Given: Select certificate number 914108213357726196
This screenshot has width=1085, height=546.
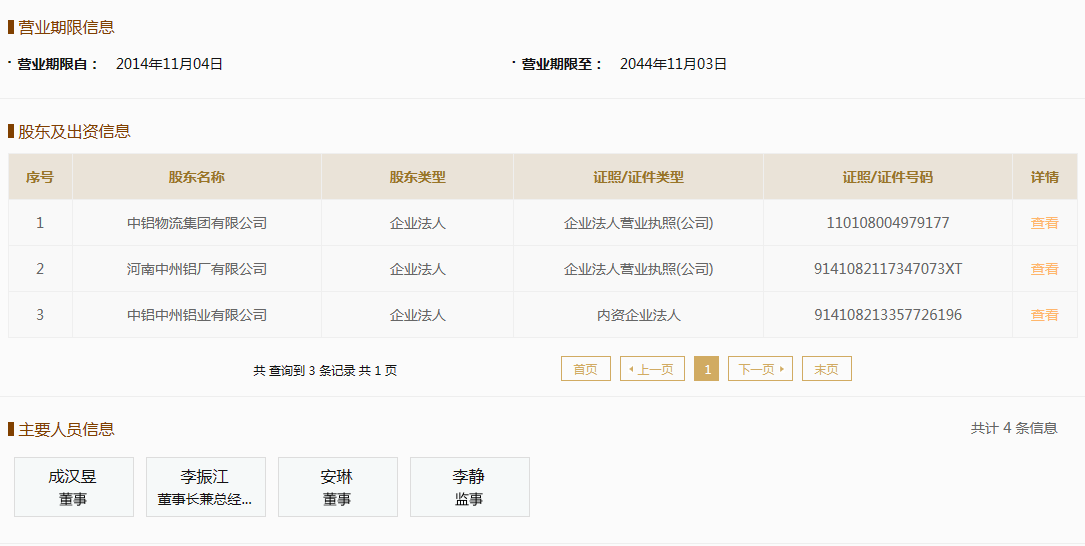Looking at the screenshot, I should click(x=888, y=315).
